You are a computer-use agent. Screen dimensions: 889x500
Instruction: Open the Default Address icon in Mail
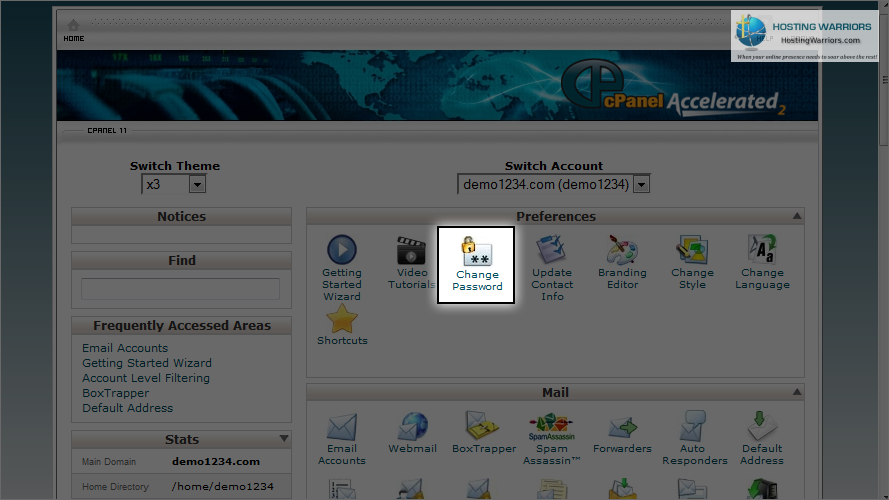(761, 426)
